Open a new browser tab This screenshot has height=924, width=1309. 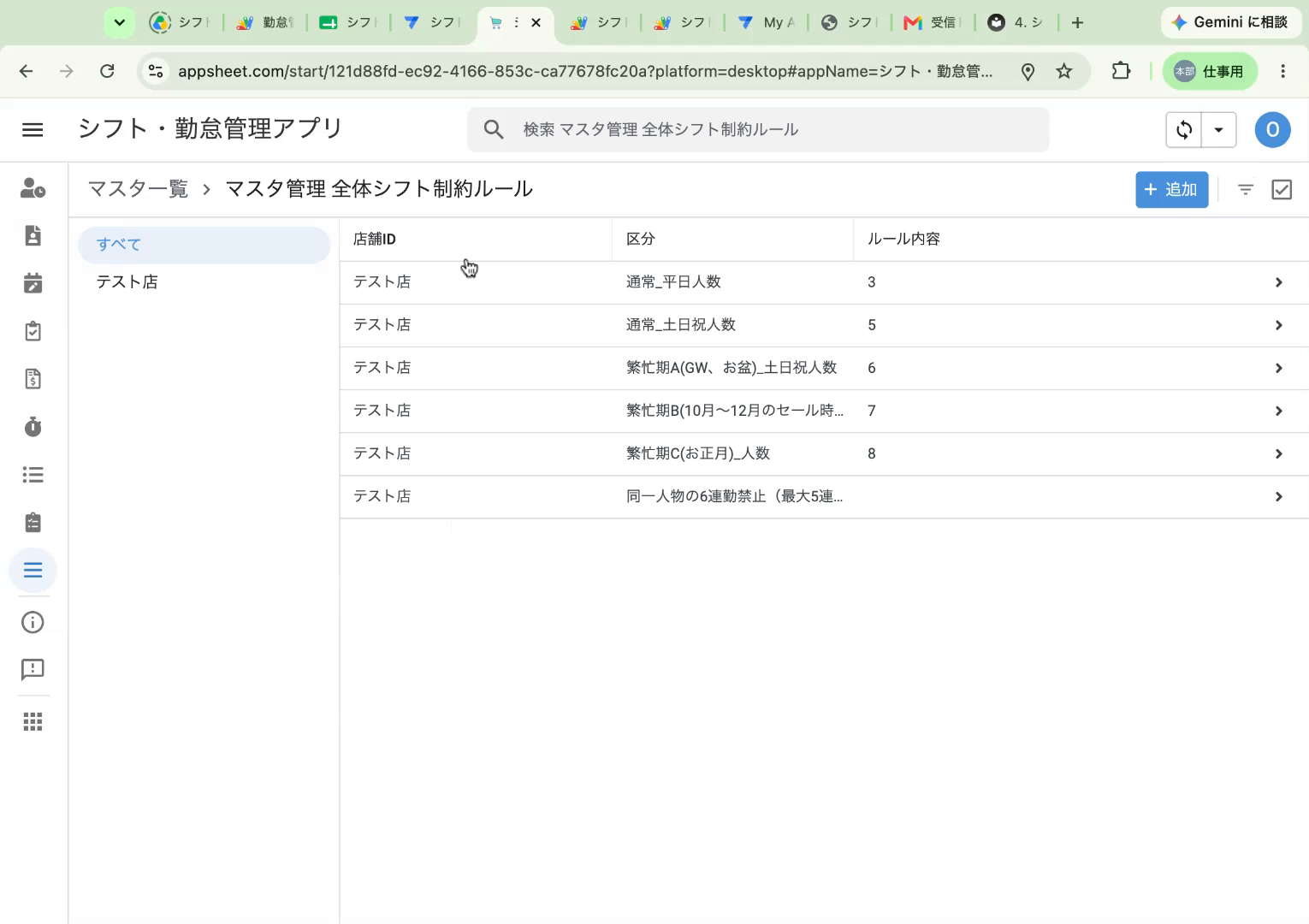coord(1077,22)
